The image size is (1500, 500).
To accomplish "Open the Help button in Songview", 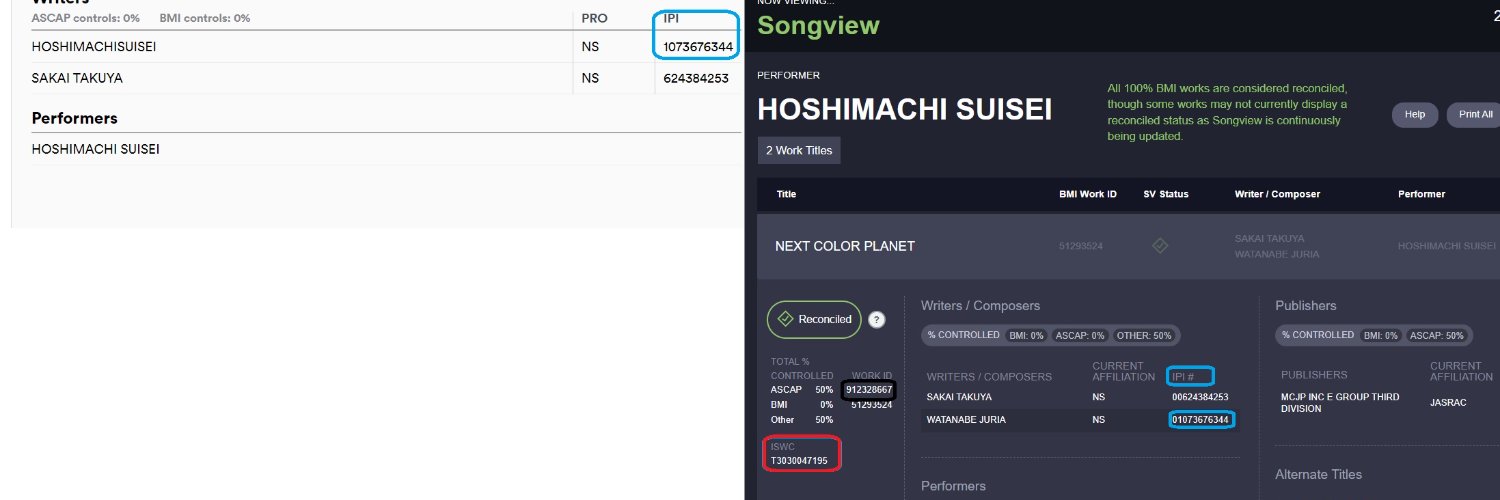I will click(1415, 115).
